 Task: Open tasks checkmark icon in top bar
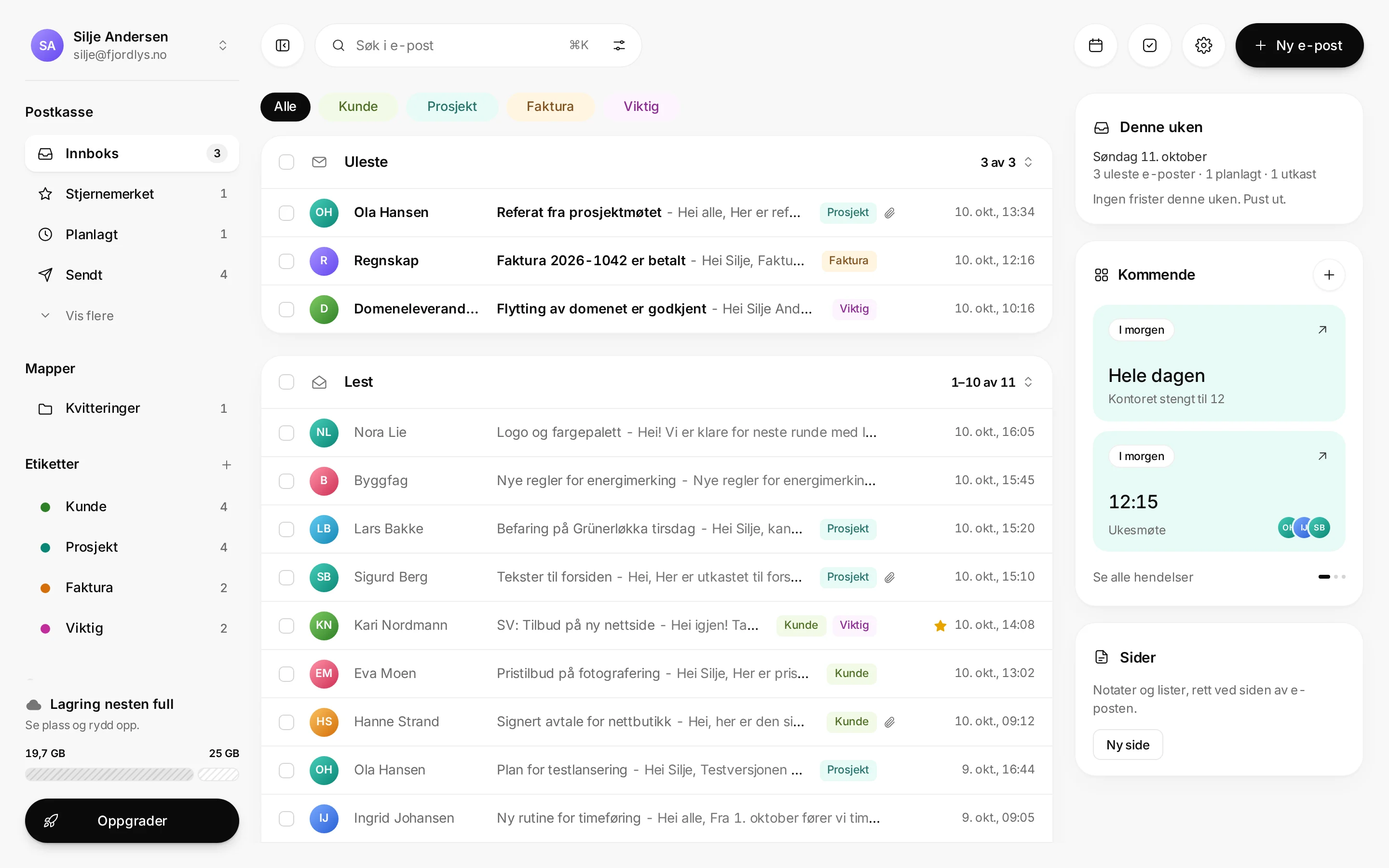[x=1149, y=45]
